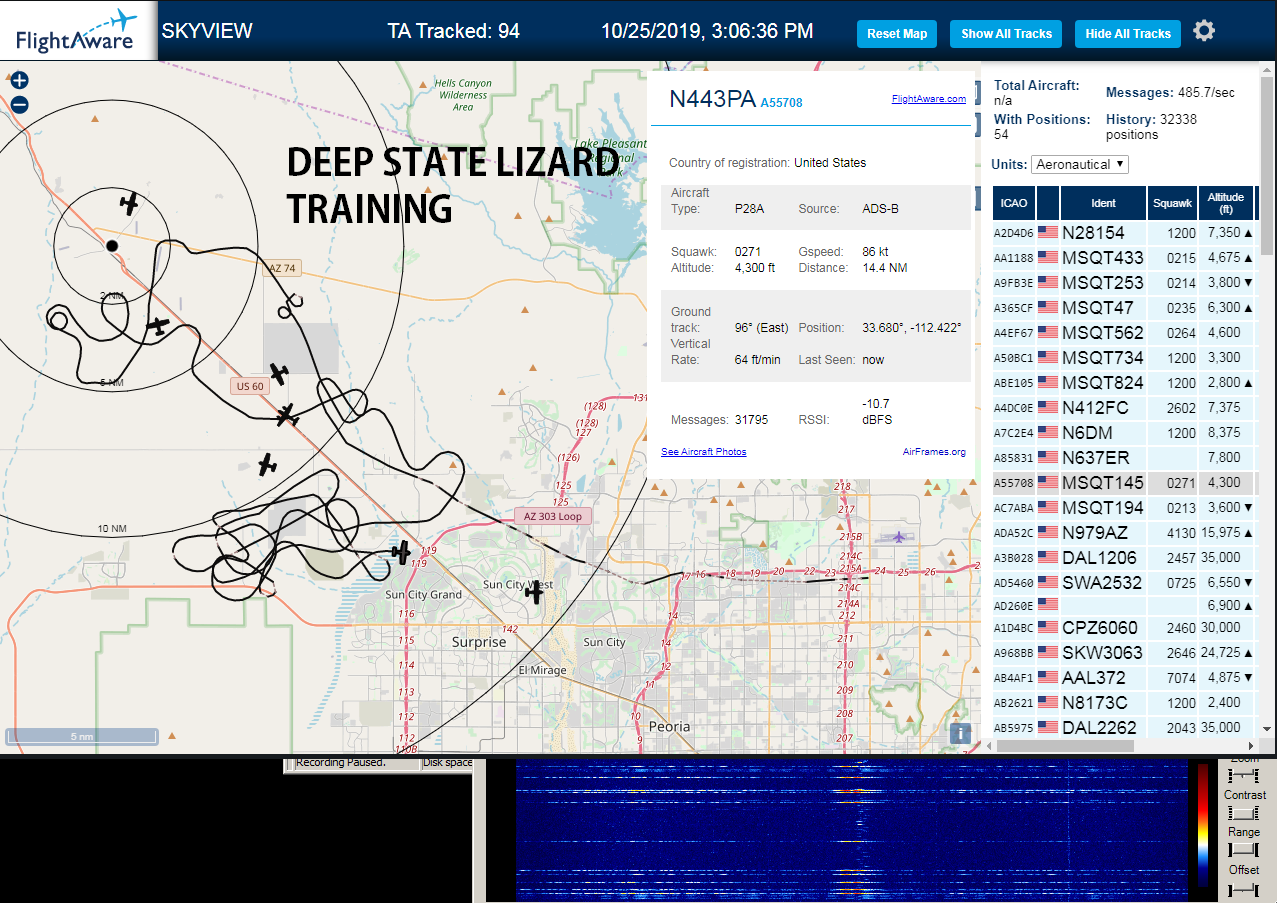This screenshot has width=1277, height=903.
Task: Click the aircraft list vertical scrollbar
Action: [x=1268, y=166]
